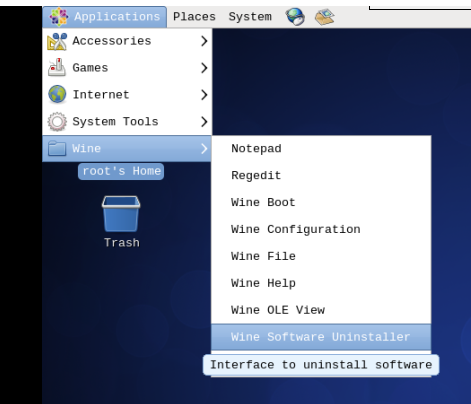Screen dimensions: 471x404
Task: Open the System menu
Action: coord(250,17)
